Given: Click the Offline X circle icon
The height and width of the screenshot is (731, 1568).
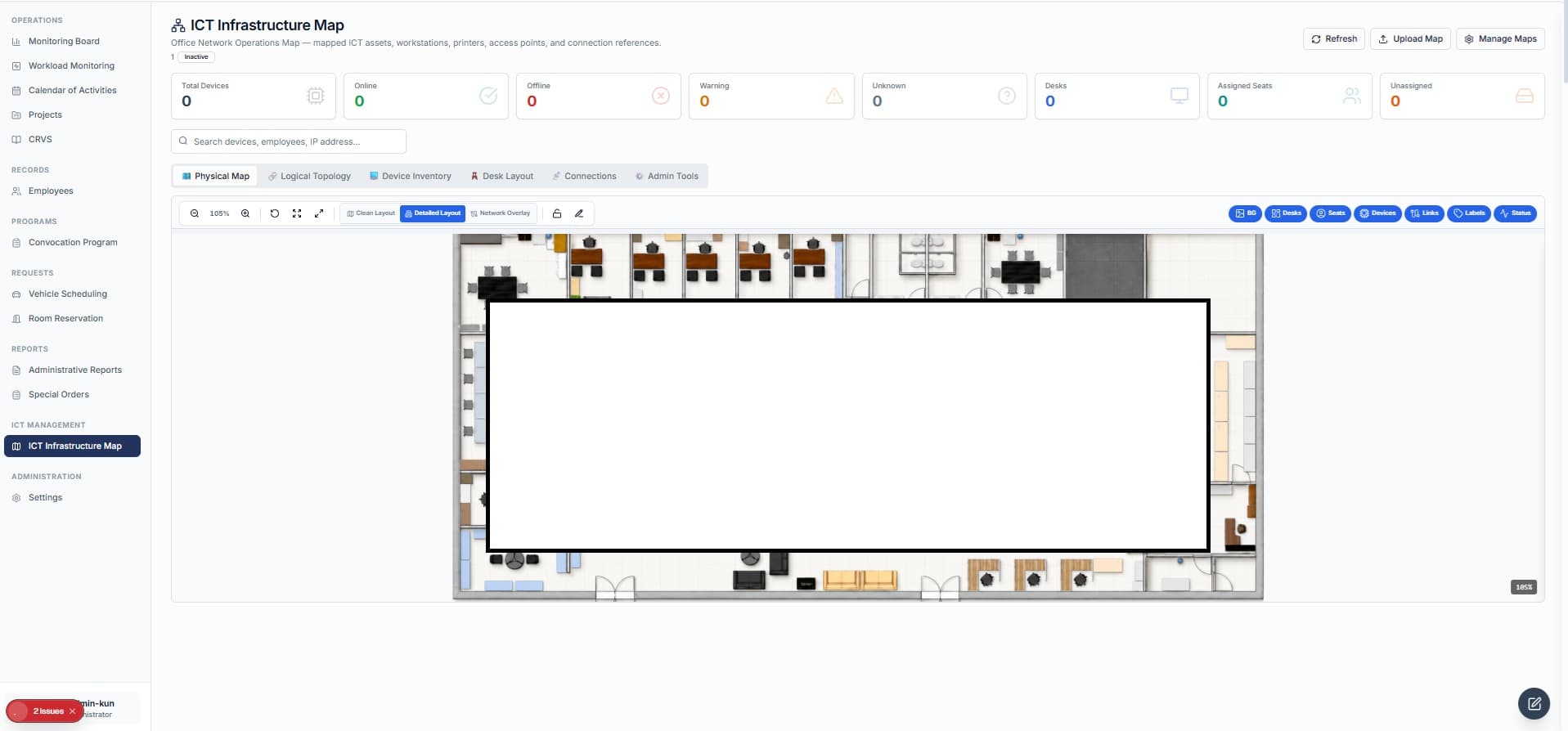Looking at the screenshot, I should click(661, 96).
